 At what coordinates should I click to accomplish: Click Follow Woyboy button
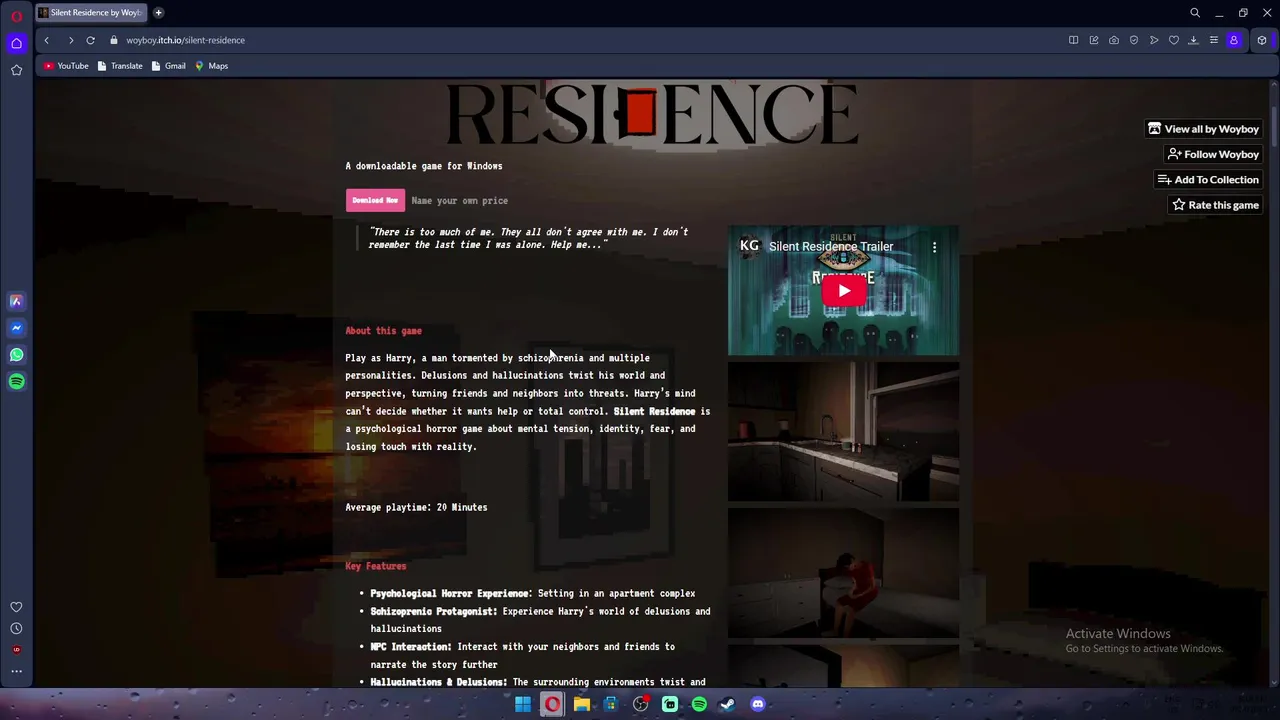(1213, 154)
